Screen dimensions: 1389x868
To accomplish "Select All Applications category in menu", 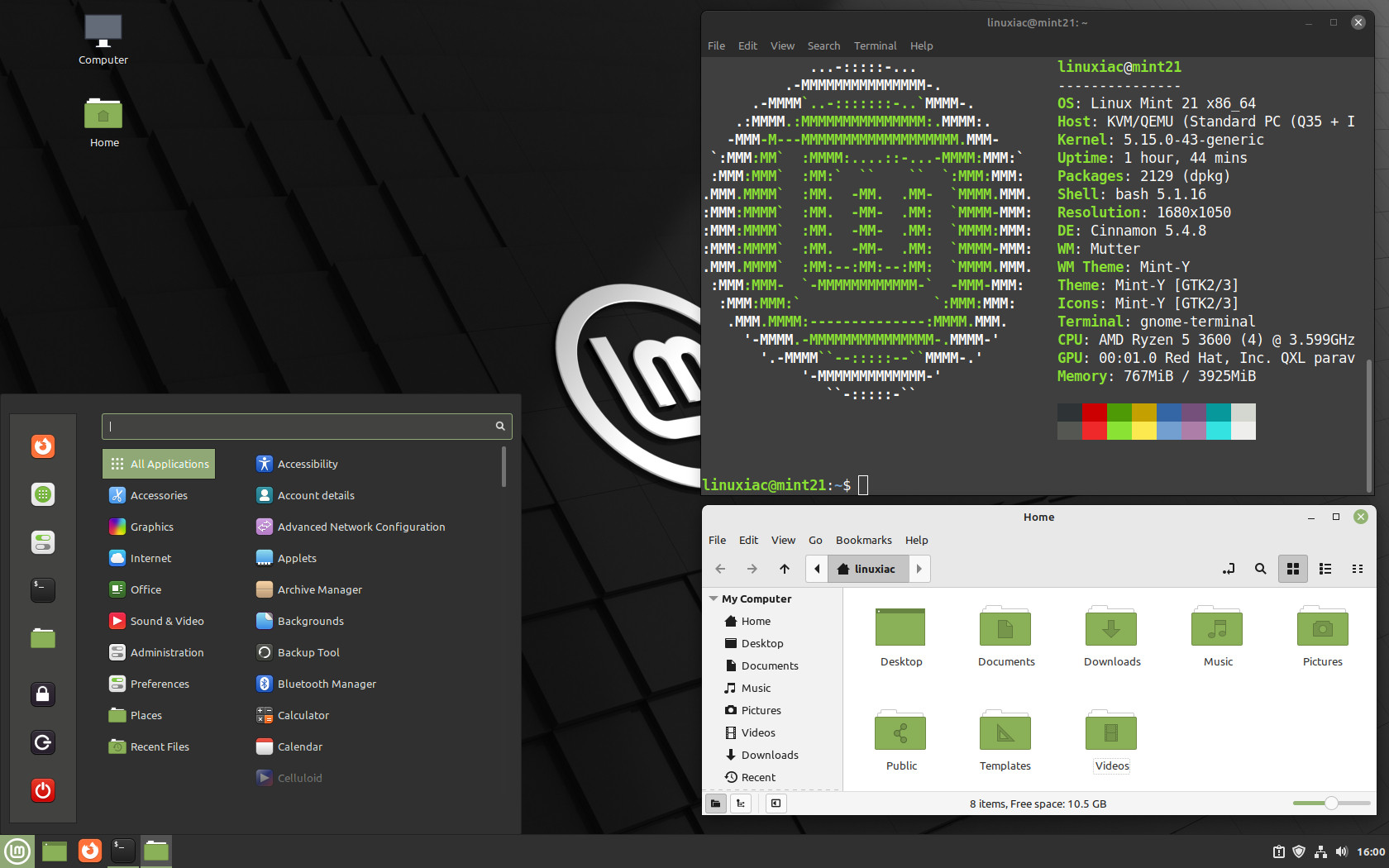I will (159, 464).
